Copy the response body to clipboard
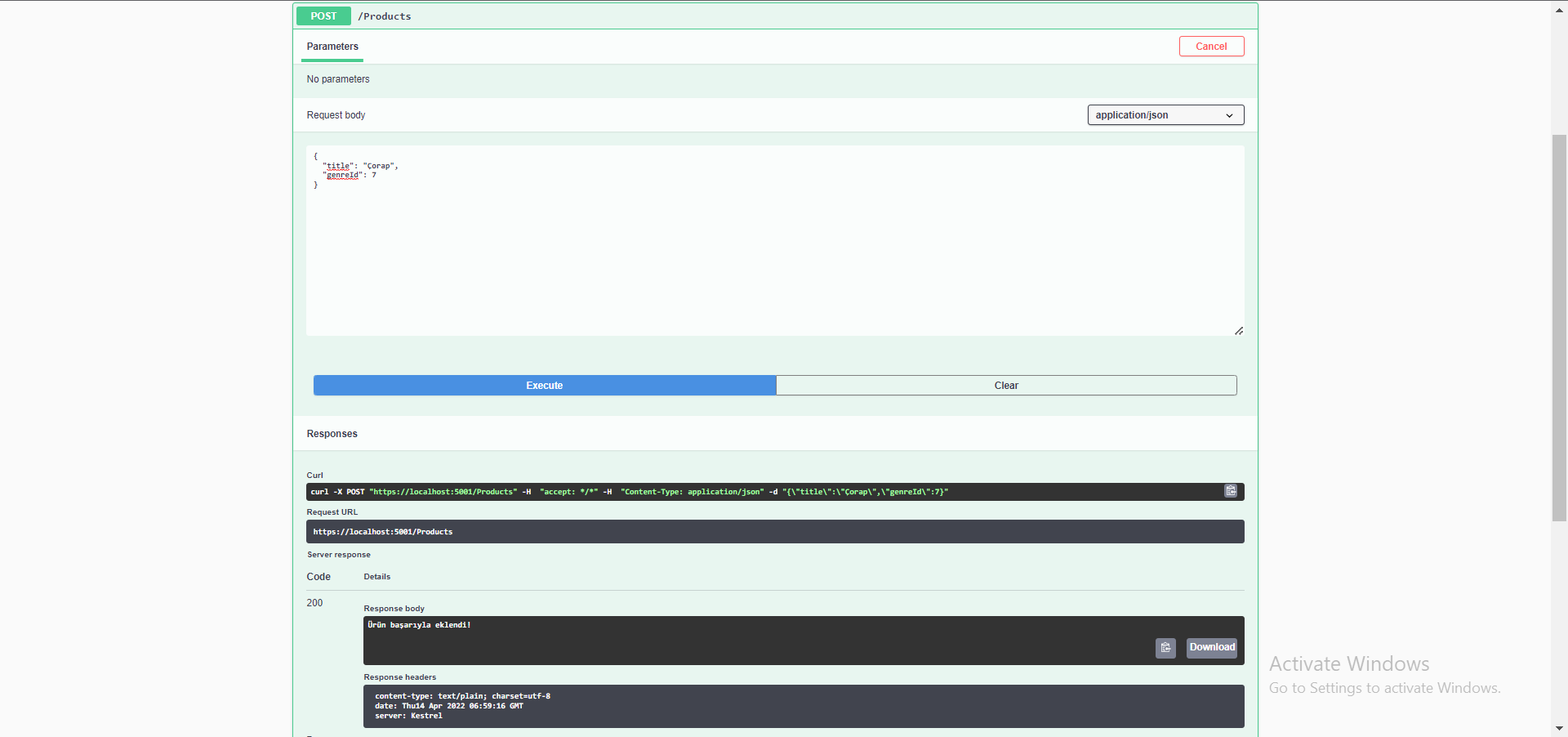Screen dimensions: 1568x737 [1165, 648]
